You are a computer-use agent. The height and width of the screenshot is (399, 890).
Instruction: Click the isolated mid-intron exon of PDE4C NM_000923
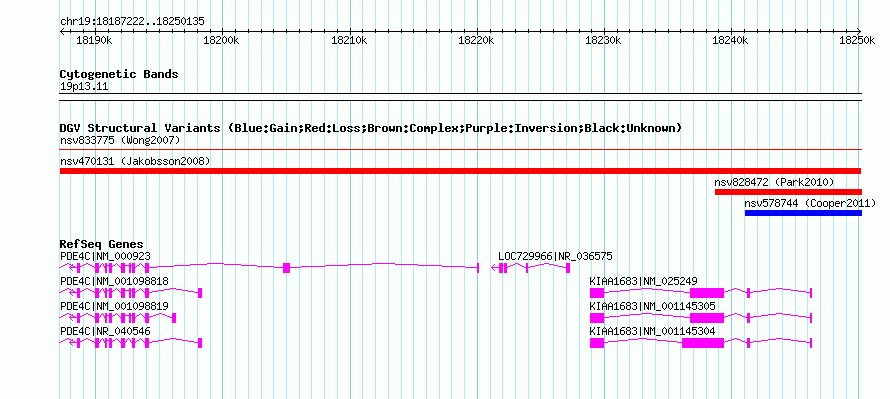pyautogui.click(x=287, y=268)
